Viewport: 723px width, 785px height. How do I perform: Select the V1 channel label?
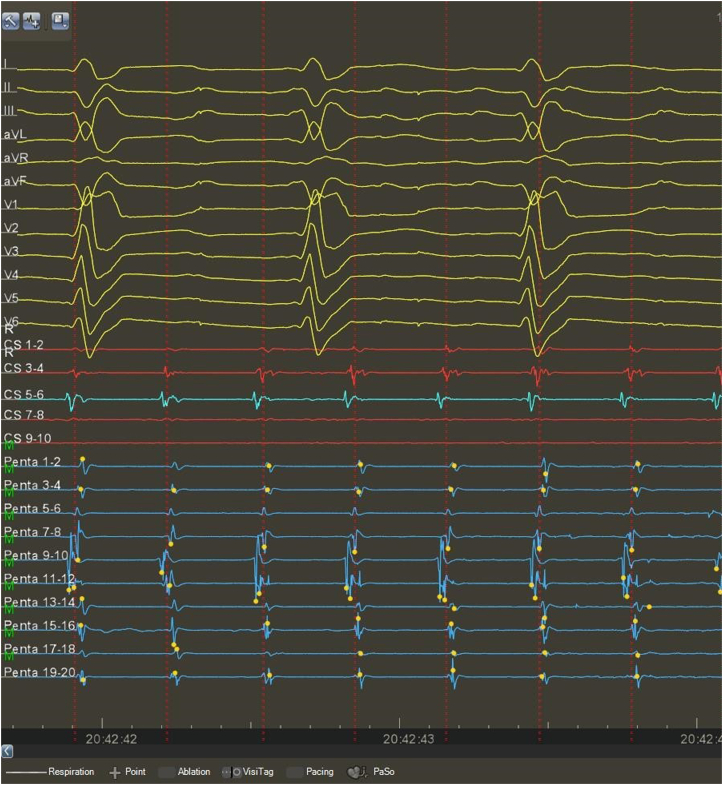pos(11,204)
